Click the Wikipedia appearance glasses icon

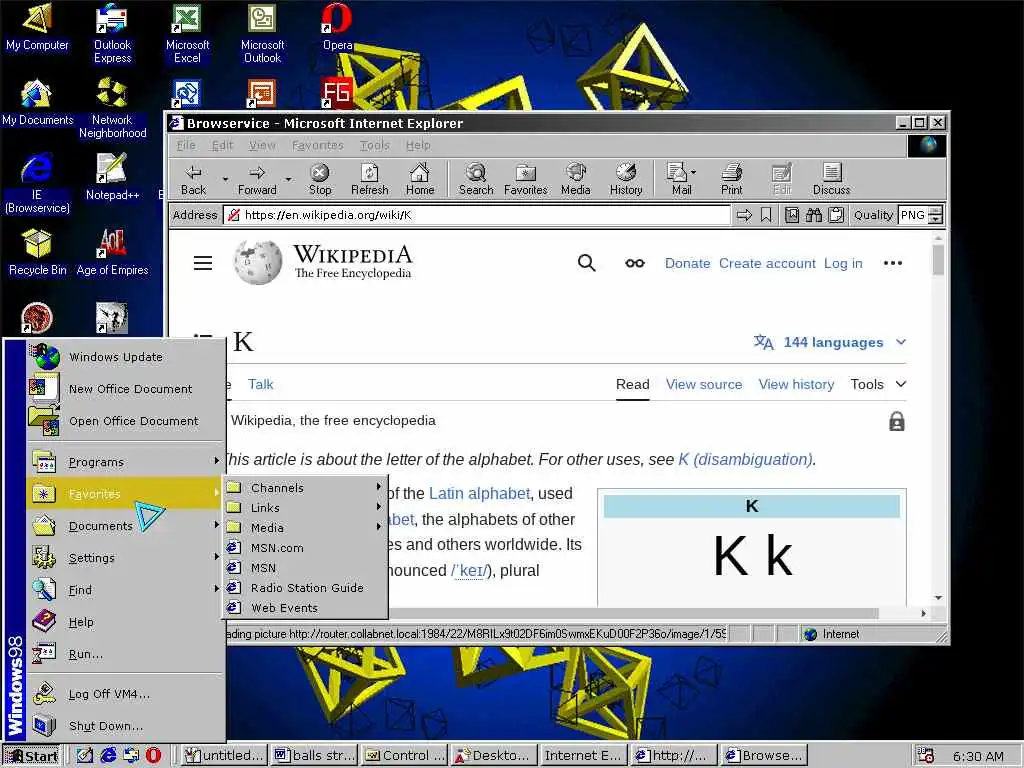[635, 263]
